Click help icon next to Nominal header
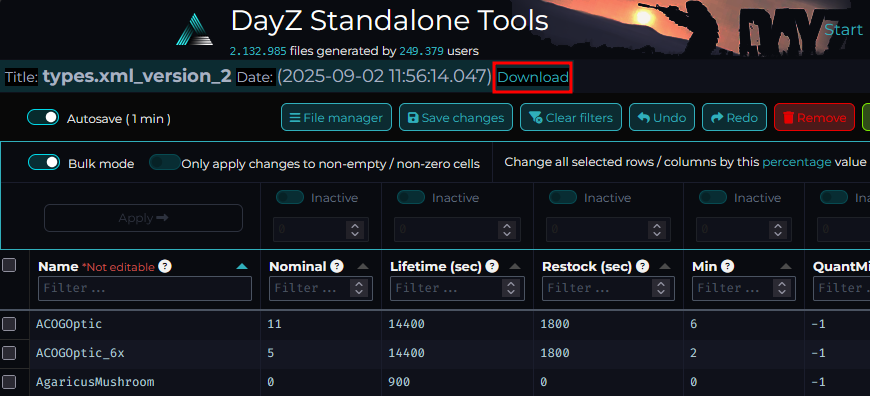Image resolution: width=870 pixels, height=396 pixels. [337, 266]
